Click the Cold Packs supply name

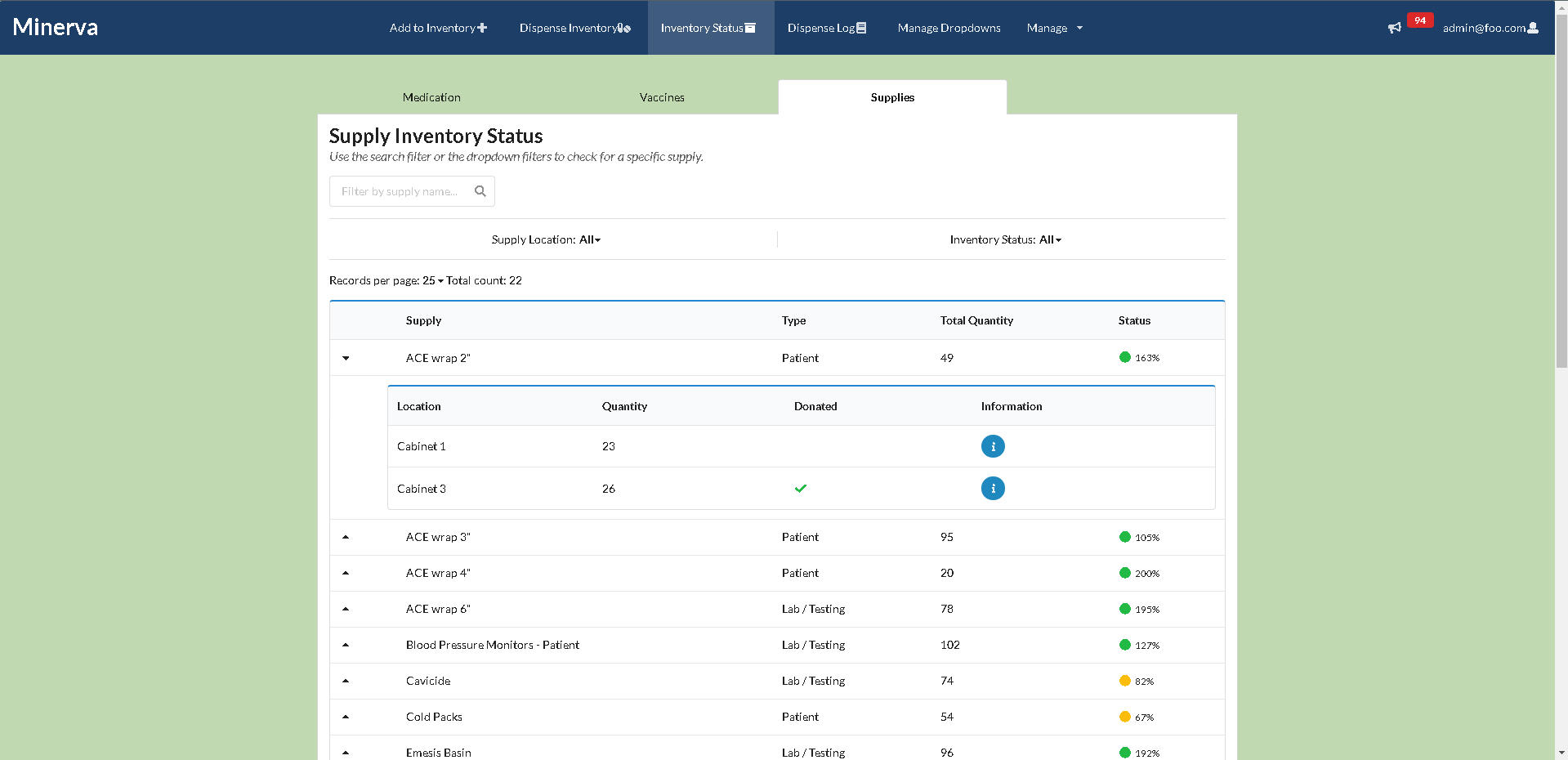(434, 717)
